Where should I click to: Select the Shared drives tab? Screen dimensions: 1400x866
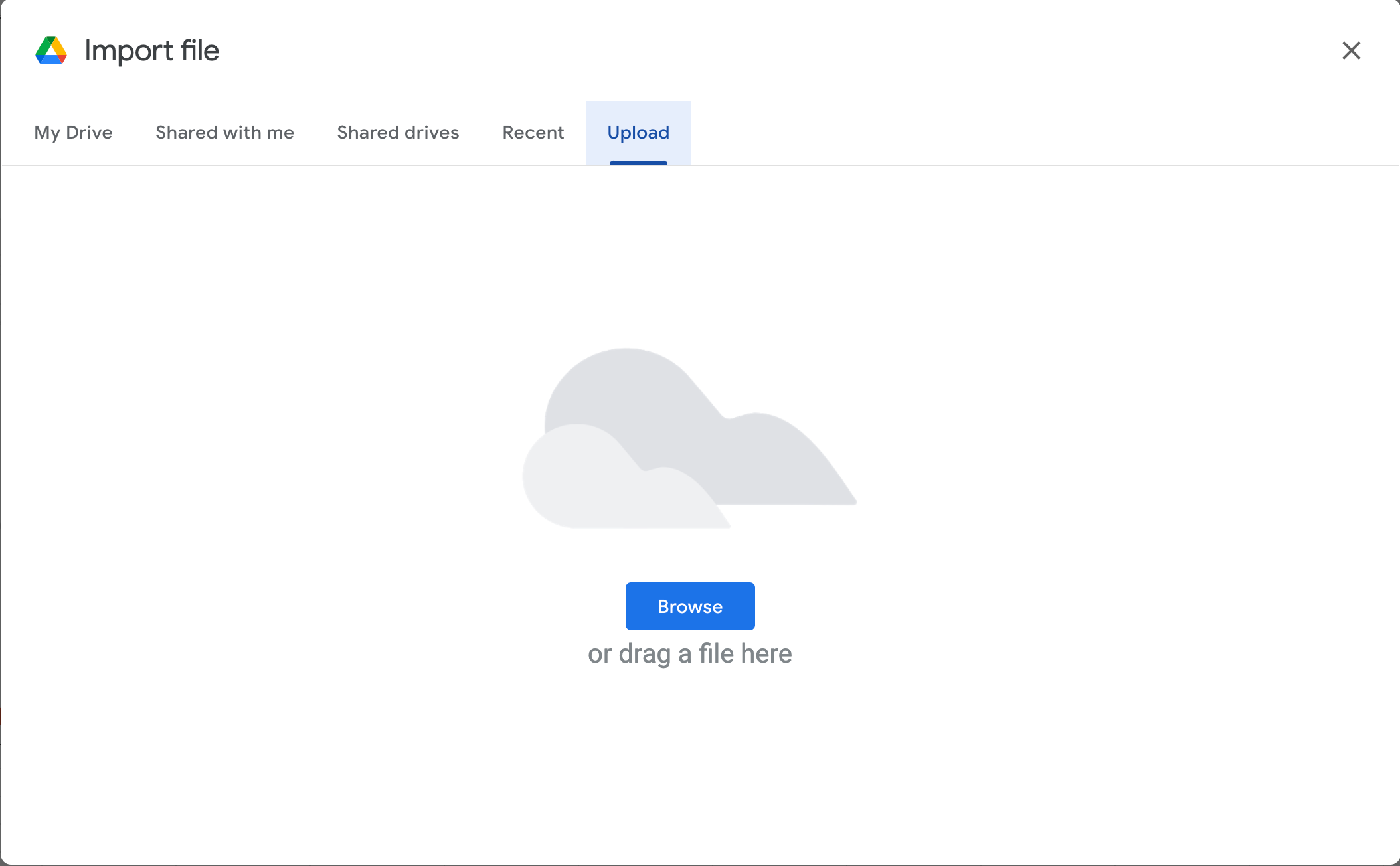click(x=398, y=133)
